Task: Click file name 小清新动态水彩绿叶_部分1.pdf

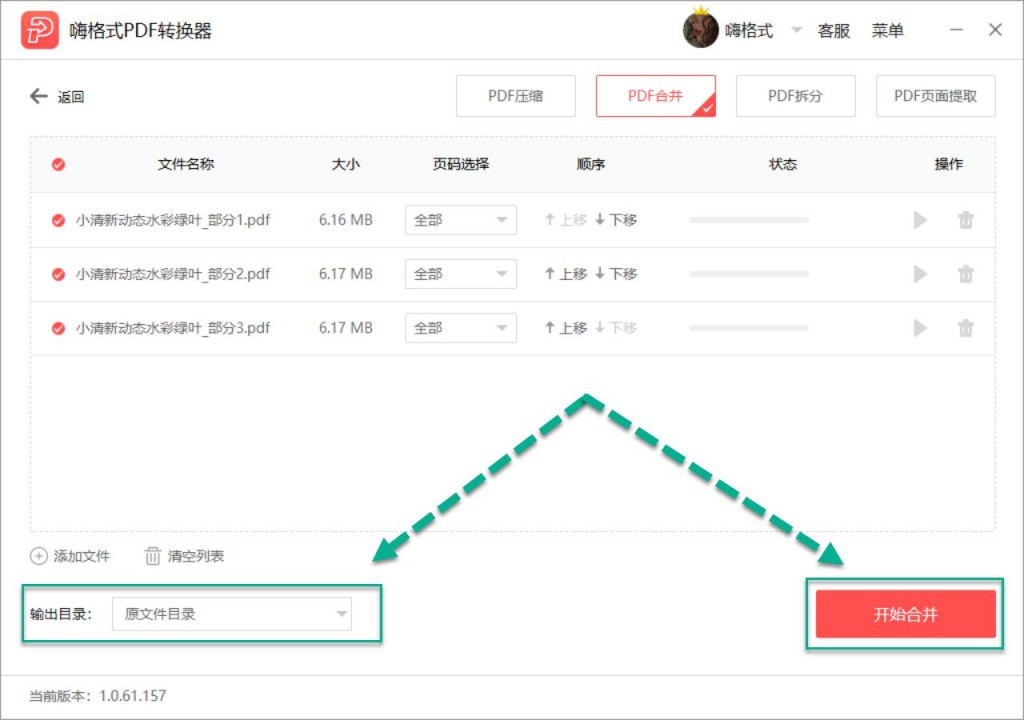Action: [172, 220]
